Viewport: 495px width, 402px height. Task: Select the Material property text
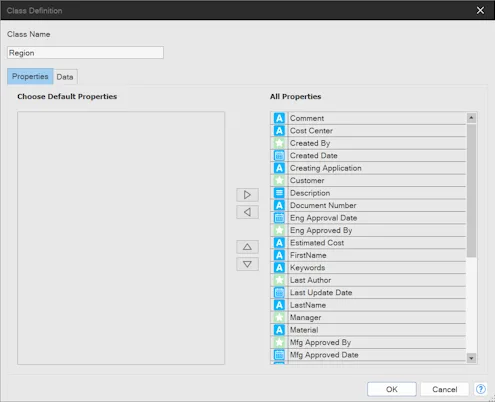click(304, 330)
